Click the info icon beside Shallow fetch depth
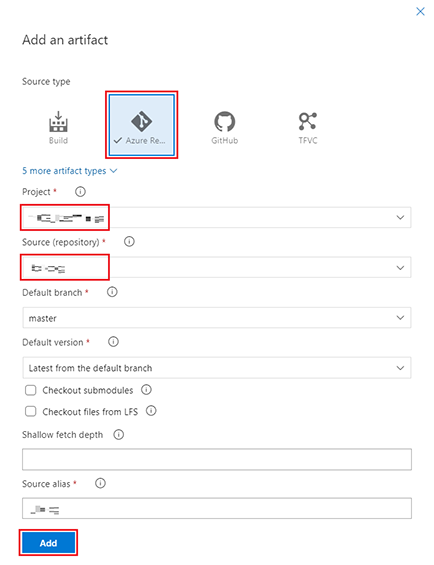The height and width of the screenshot is (565, 434). click(119, 435)
